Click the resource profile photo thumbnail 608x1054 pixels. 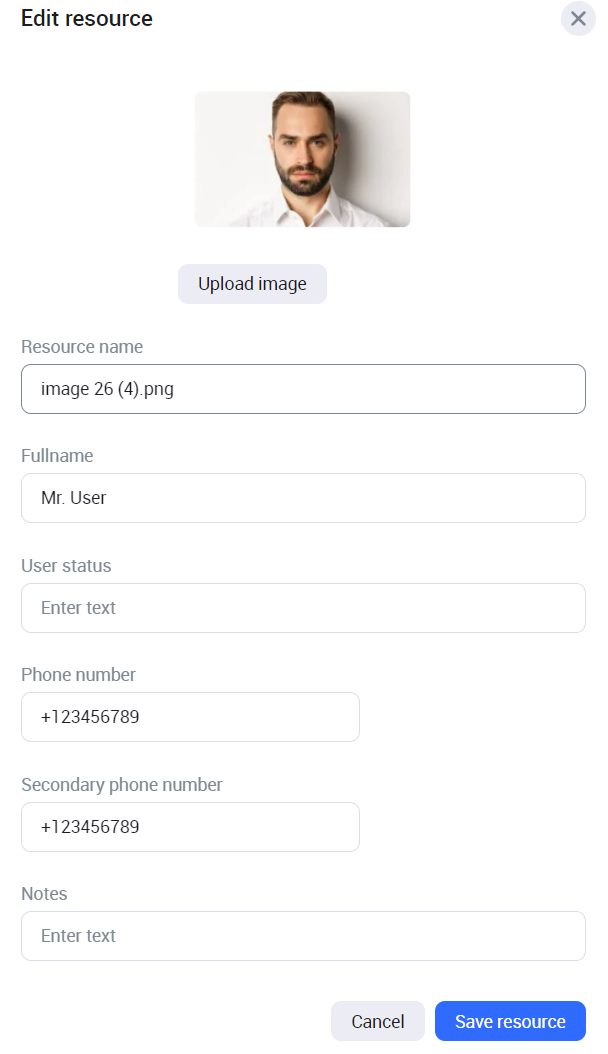[x=302, y=159]
